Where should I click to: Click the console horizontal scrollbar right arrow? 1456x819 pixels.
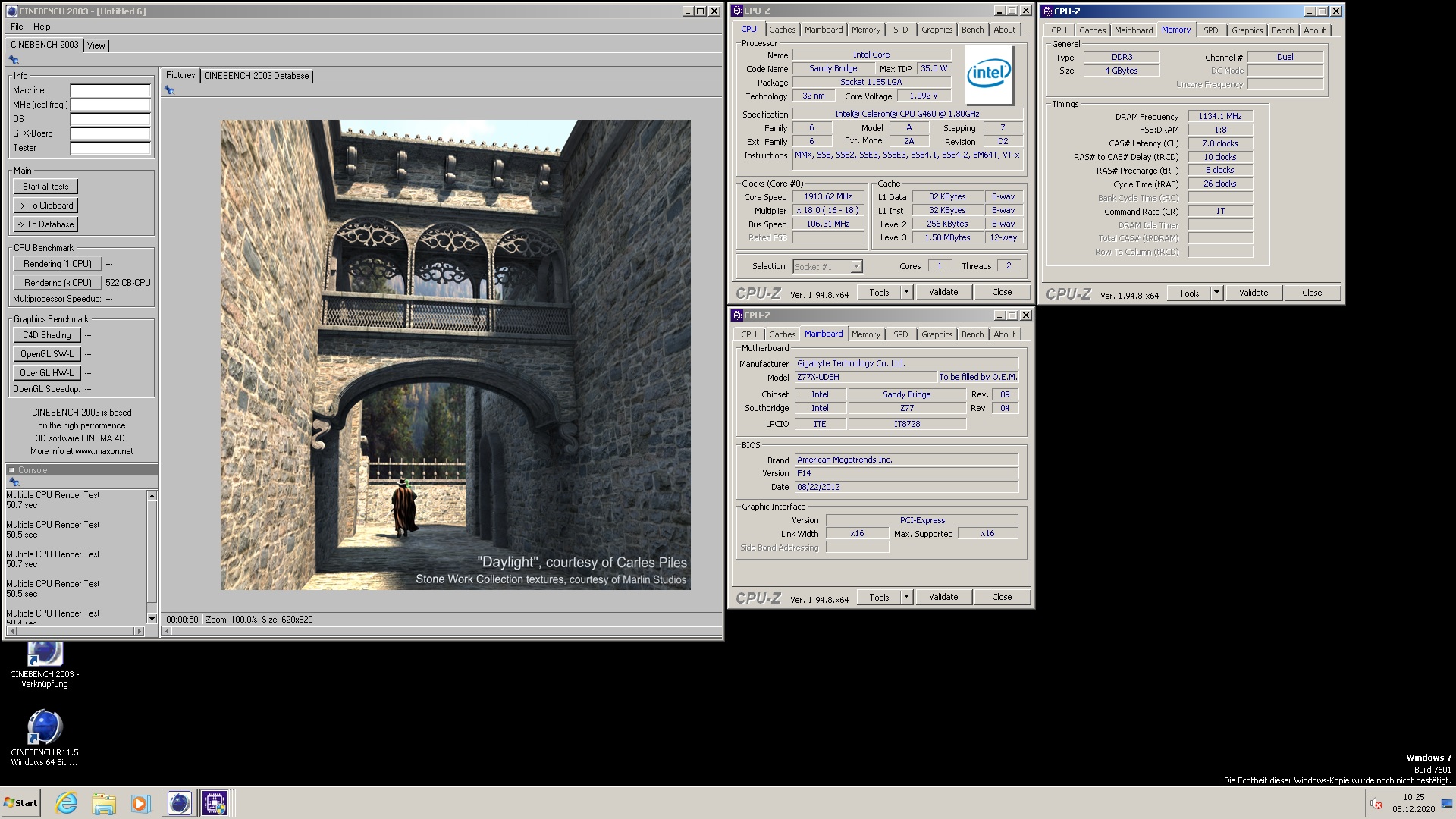(139, 631)
